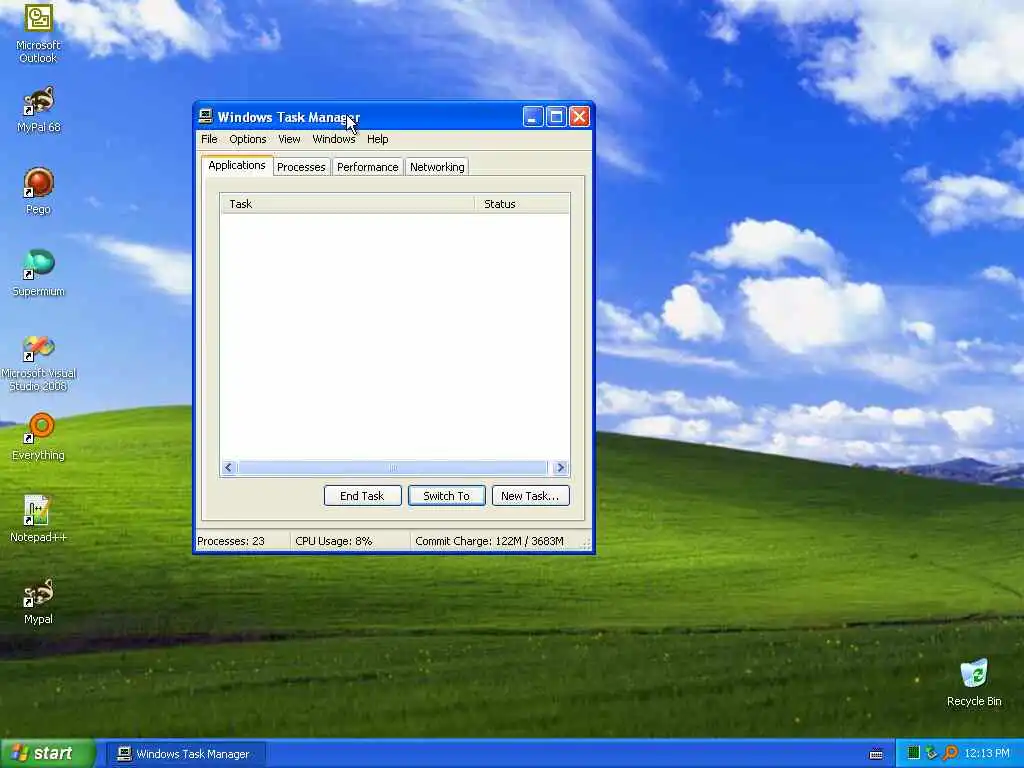Image resolution: width=1024 pixels, height=768 pixels.
Task: Click the Windows Task Manager taskbar button
Action: point(185,754)
